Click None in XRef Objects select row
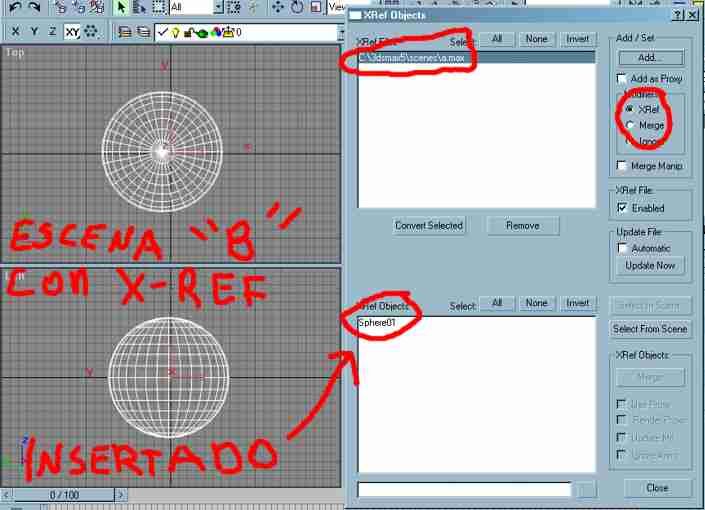This screenshot has height=510, width=705. [536, 303]
